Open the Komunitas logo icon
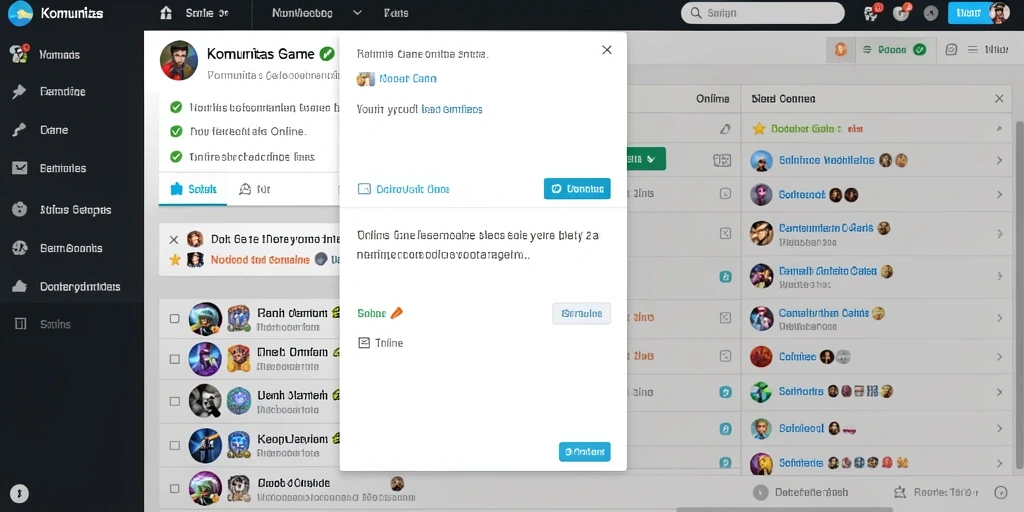1024x512 pixels. click(x=20, y=13)
